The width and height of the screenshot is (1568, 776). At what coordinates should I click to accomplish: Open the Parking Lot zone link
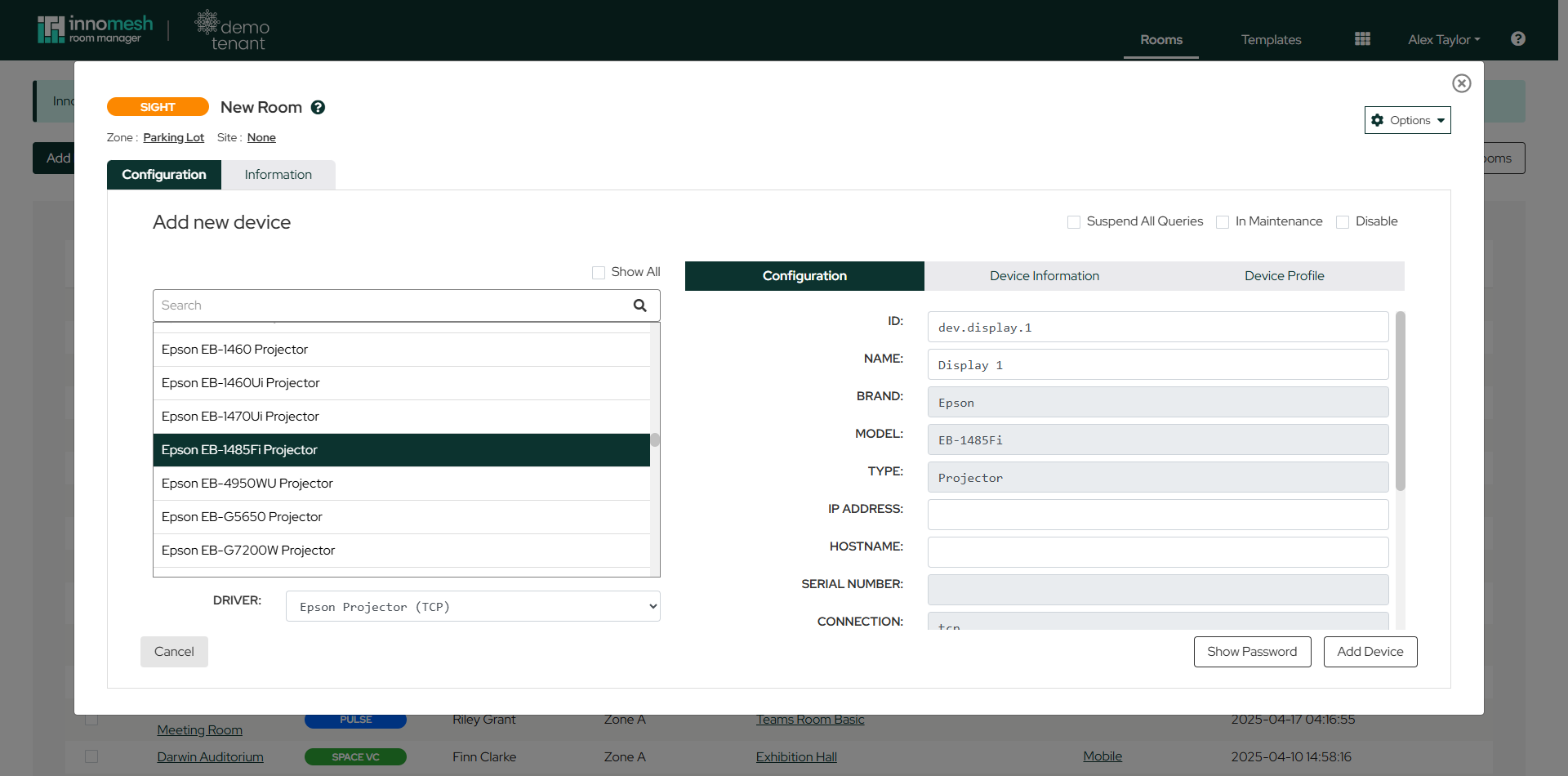(174, 137)
